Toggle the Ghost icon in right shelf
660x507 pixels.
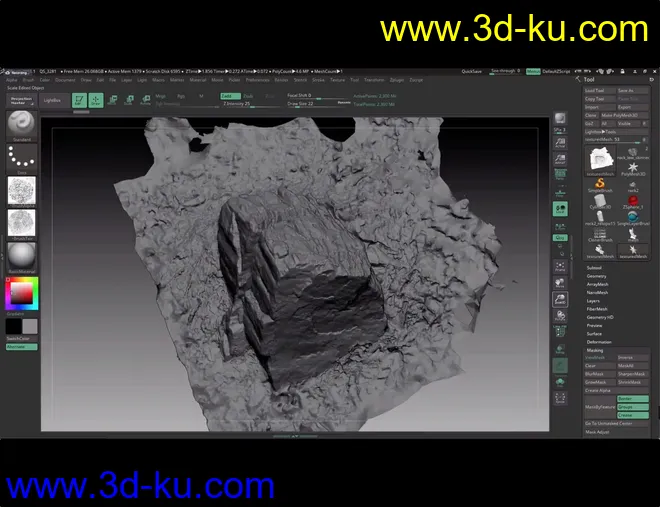pos(560,365)
